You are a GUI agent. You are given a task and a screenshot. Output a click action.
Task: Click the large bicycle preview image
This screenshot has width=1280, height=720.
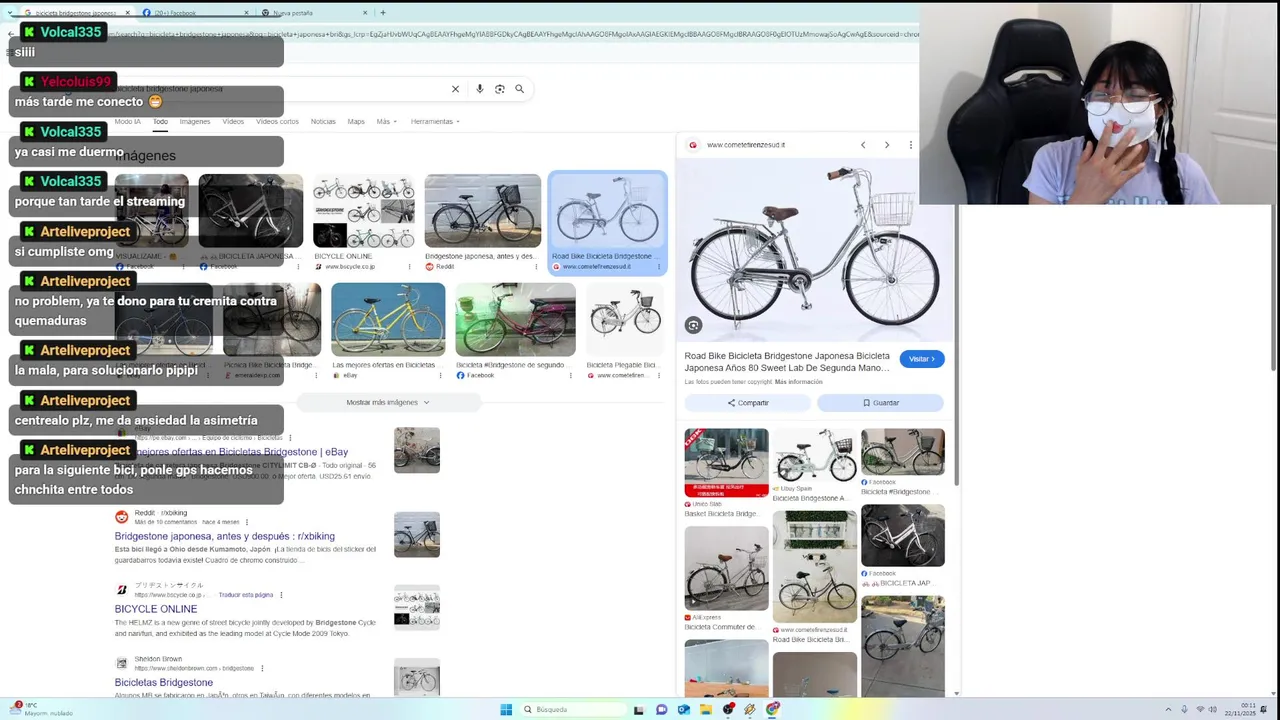click(x=815, y=250)
